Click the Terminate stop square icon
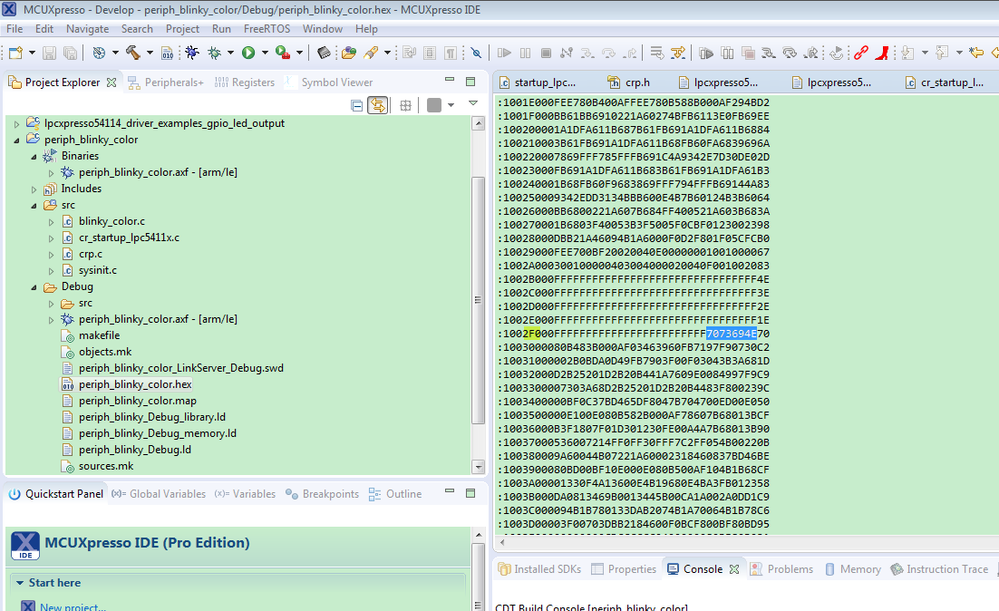This screenshot has width=999, height=611. pyautogui.click(x=546, y=53)
